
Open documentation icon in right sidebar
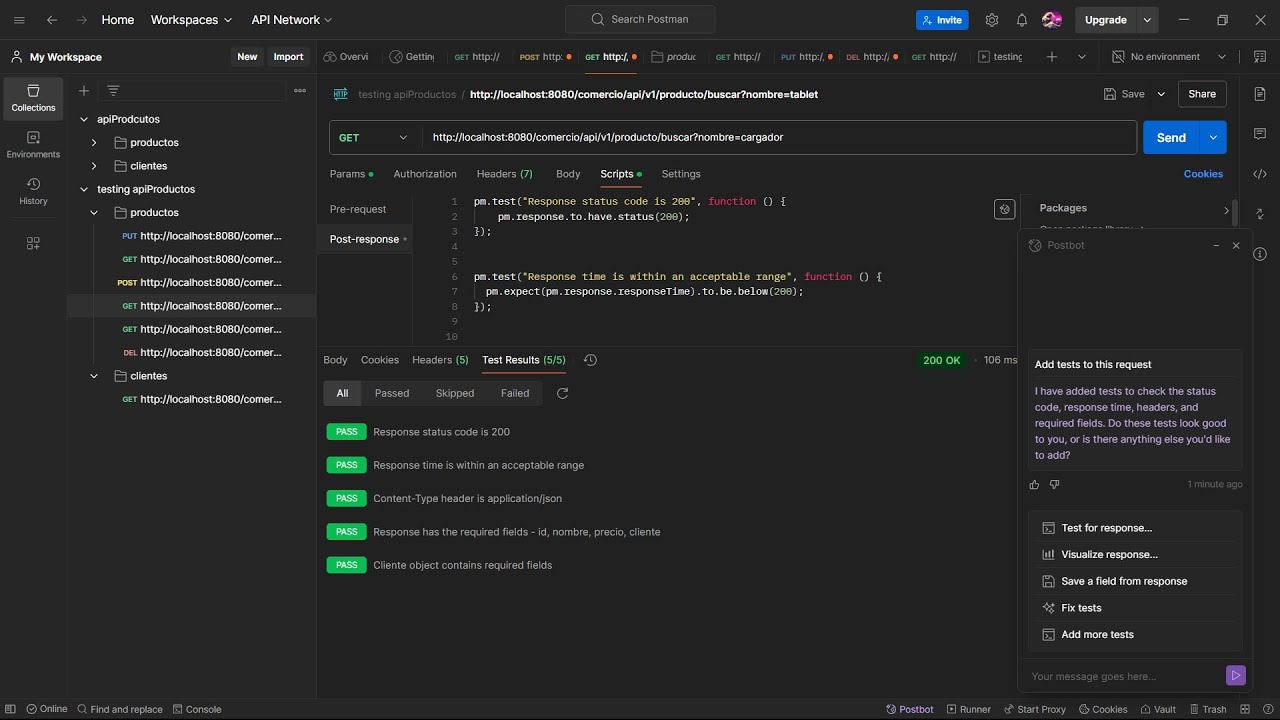pos(1260,94)
